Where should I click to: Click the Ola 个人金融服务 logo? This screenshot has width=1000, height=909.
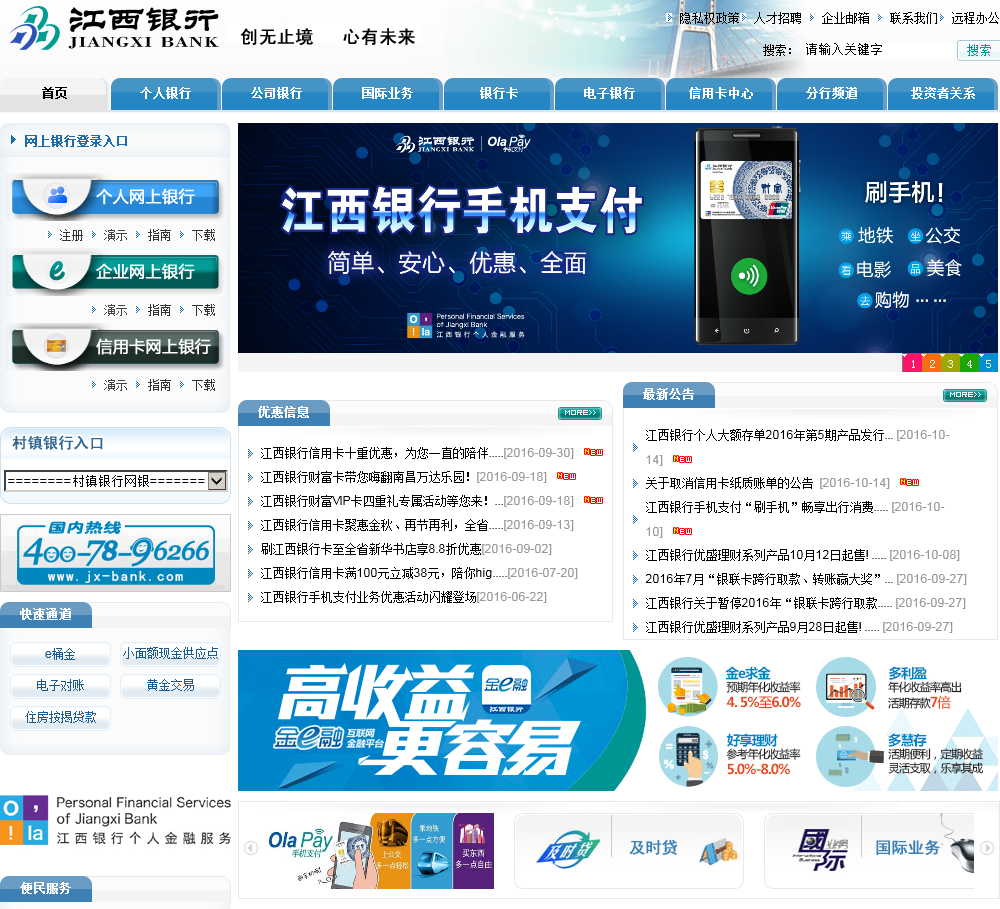(x=115, y=820)
